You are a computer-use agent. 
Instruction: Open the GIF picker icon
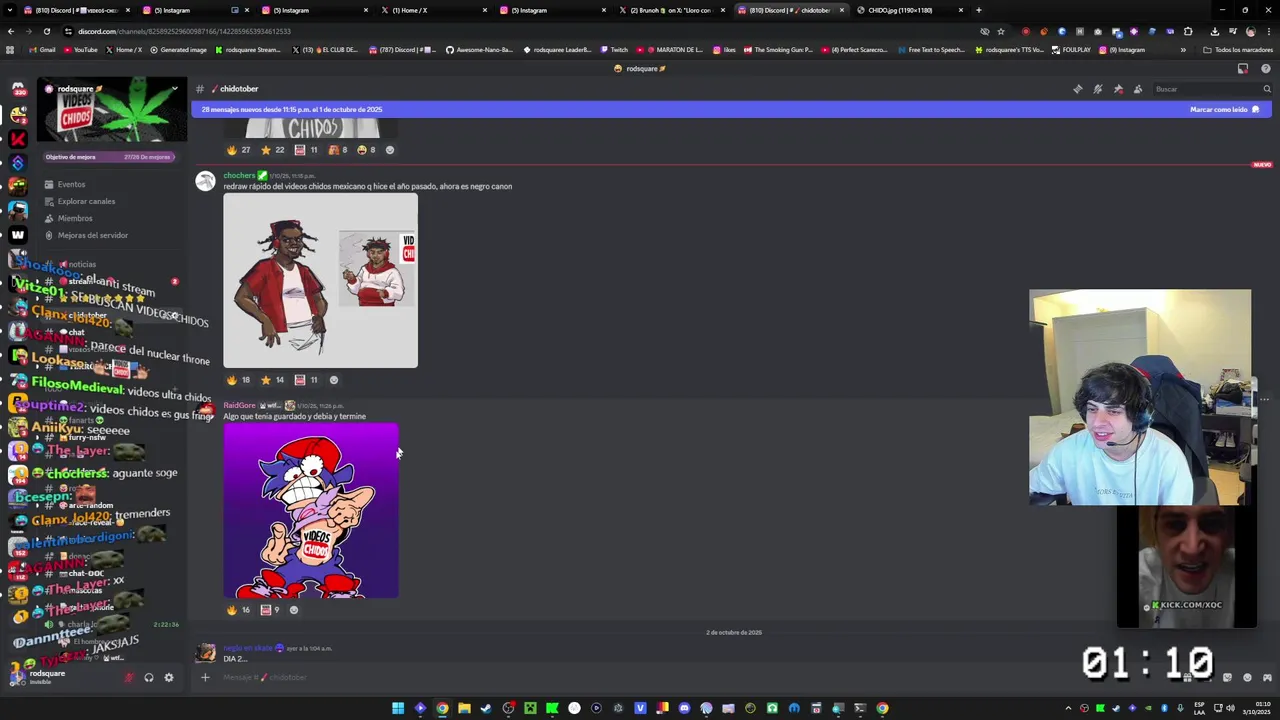point(1207,677)
